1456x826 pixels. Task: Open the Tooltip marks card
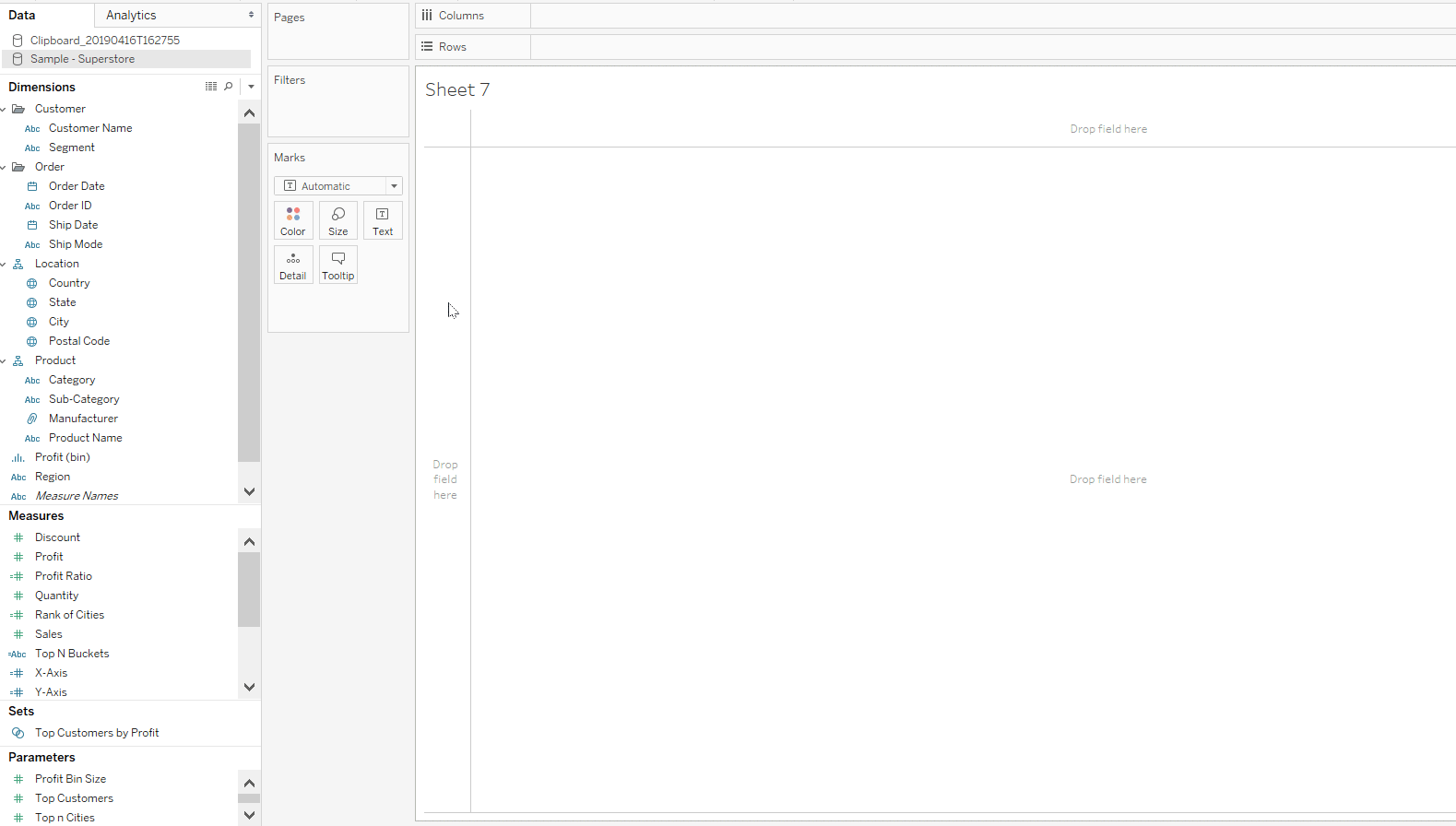[x=338, y=265]
